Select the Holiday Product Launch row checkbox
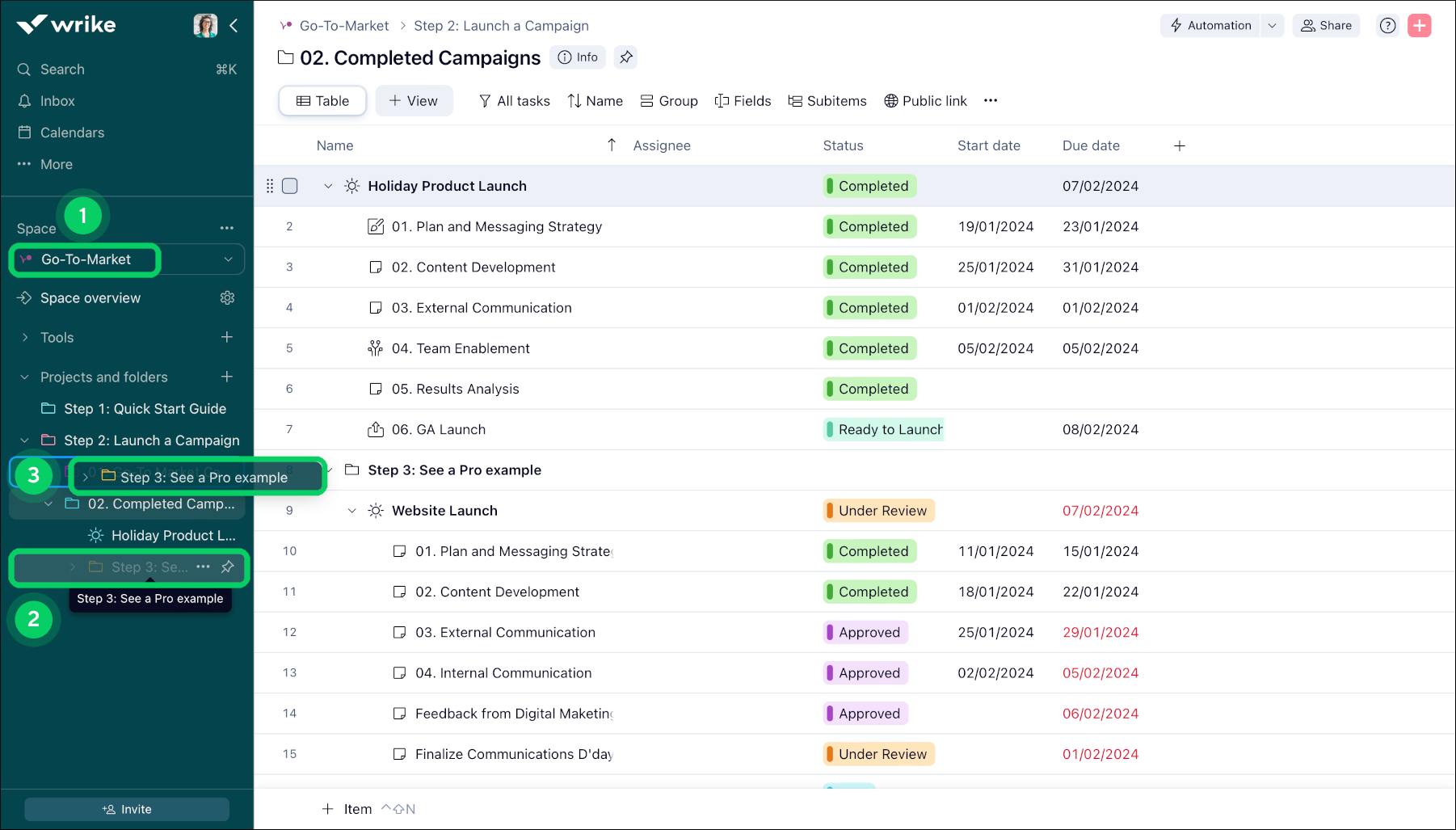1456x830 pixels. 290,187
